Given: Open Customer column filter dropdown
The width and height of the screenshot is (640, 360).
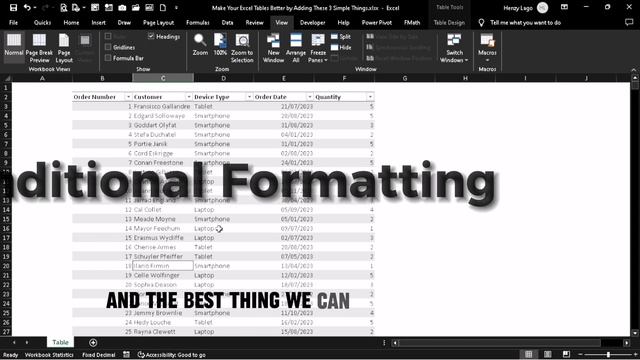Looking at the screenshot, I should coord(189,97).
